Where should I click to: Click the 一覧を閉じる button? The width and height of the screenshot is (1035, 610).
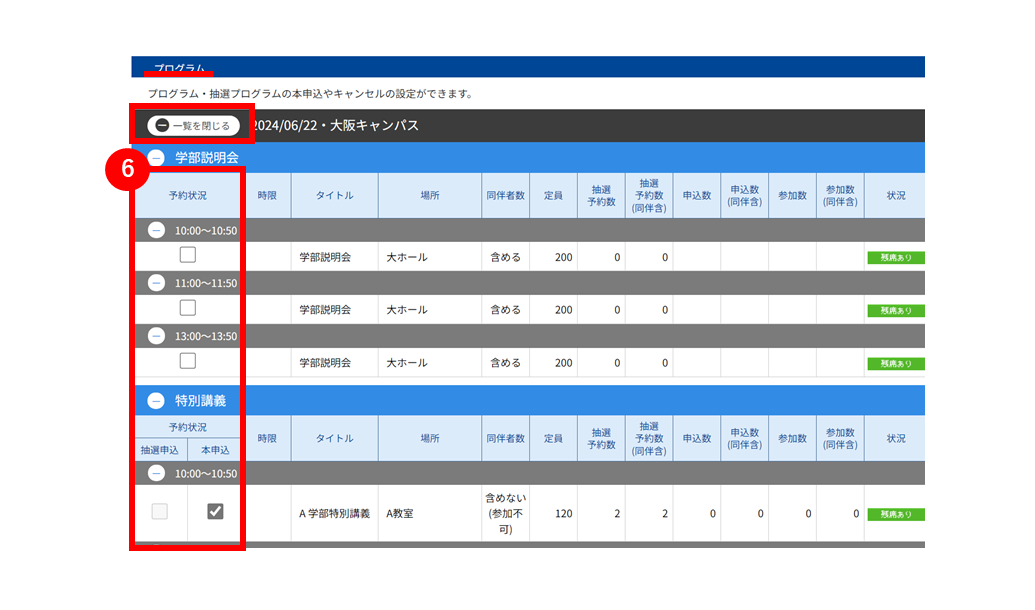(193, 125)
